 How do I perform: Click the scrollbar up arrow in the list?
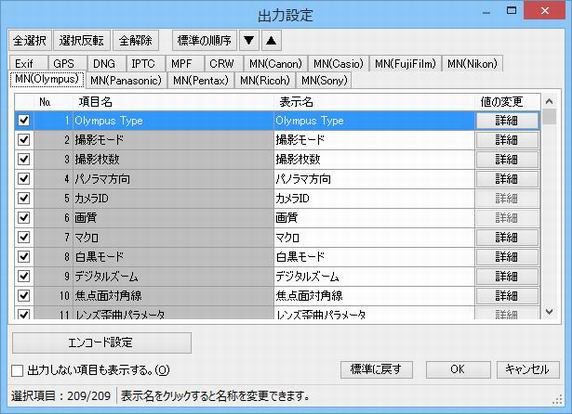click(549, 101)
